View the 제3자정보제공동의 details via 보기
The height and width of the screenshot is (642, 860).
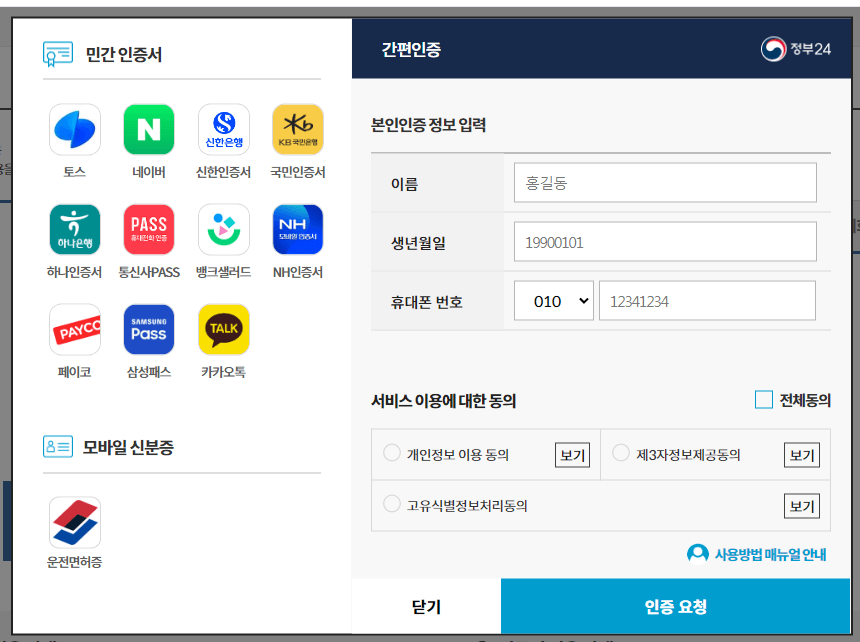coord(801,453)
